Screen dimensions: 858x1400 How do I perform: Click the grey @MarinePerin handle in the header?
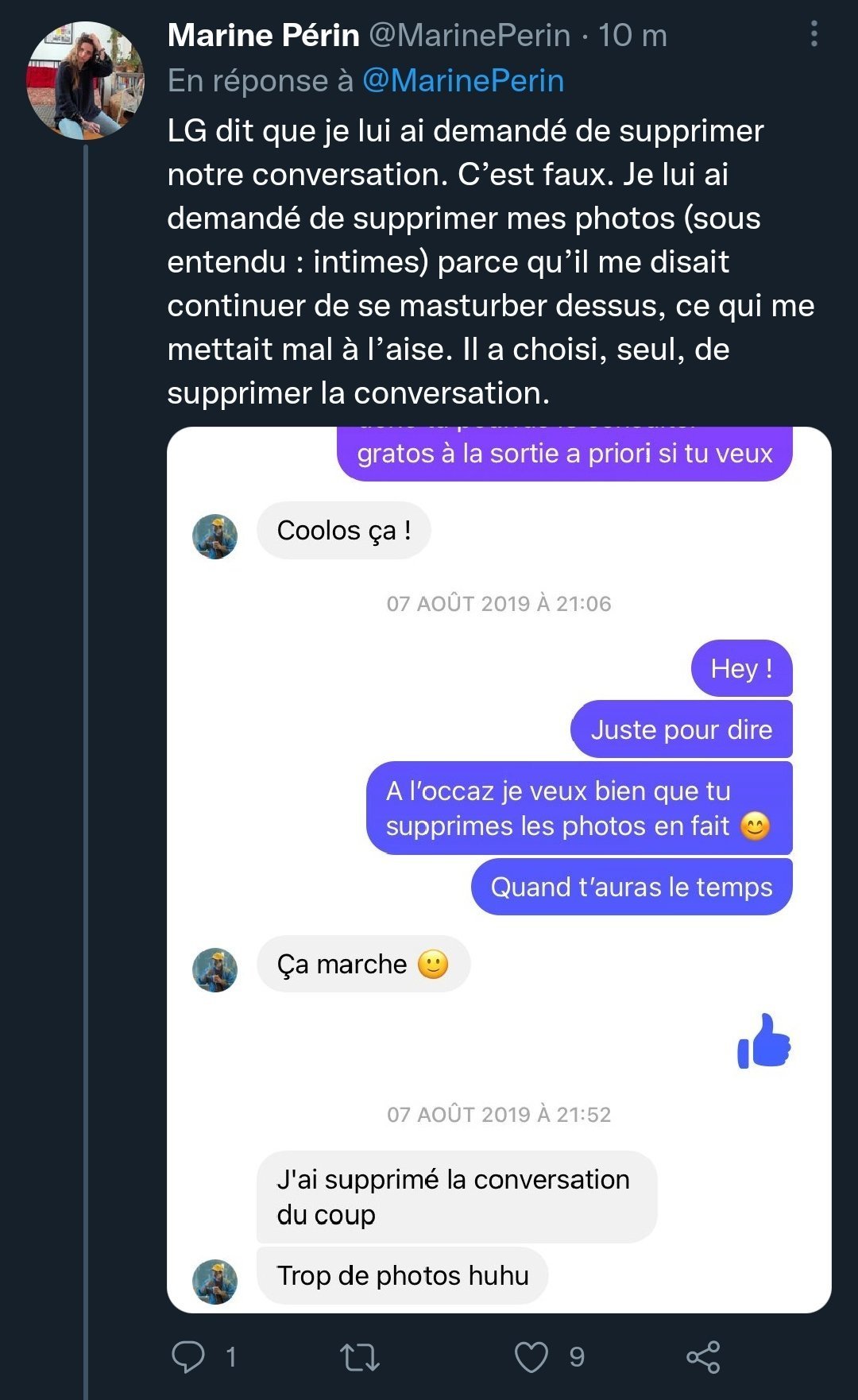470,35
